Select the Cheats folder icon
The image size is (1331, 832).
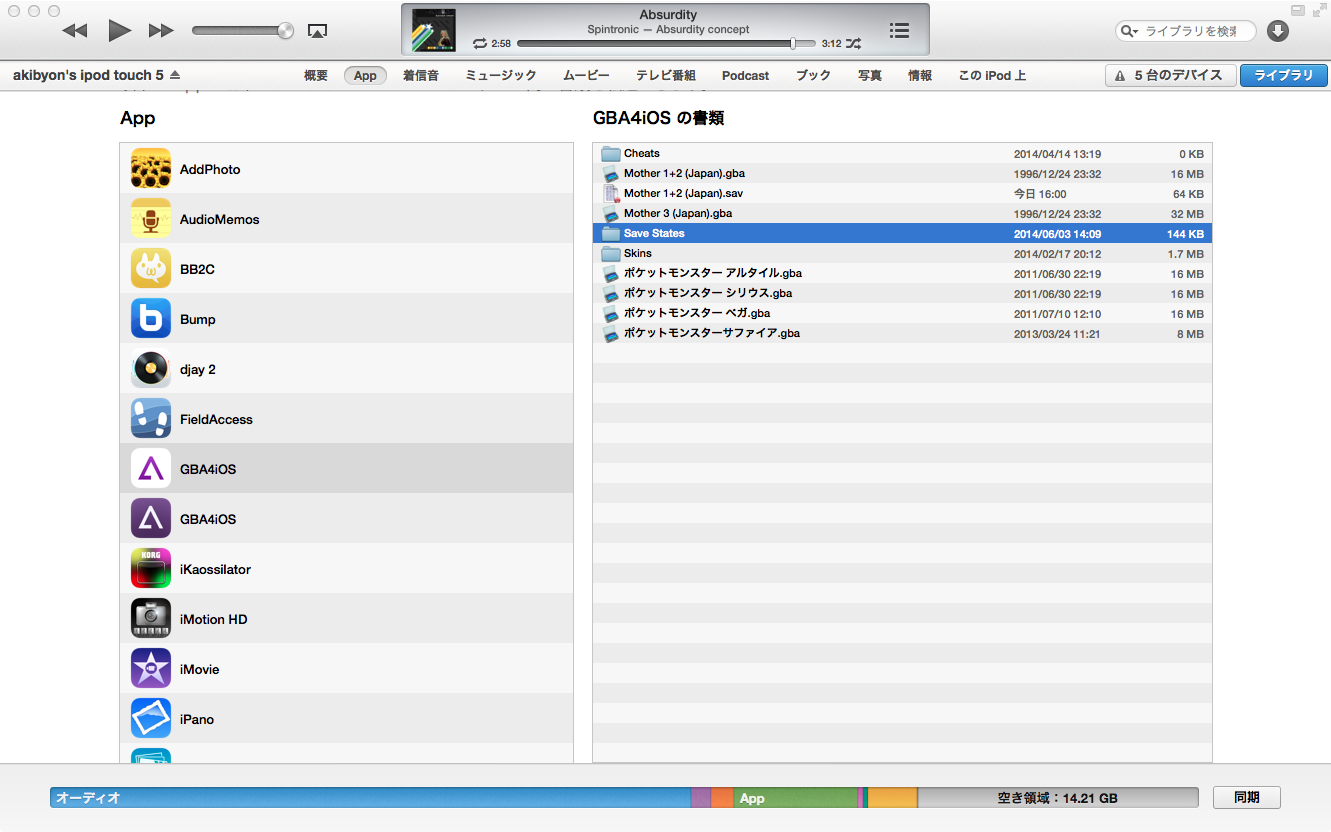pyautogui.click(x=611, y=153)
